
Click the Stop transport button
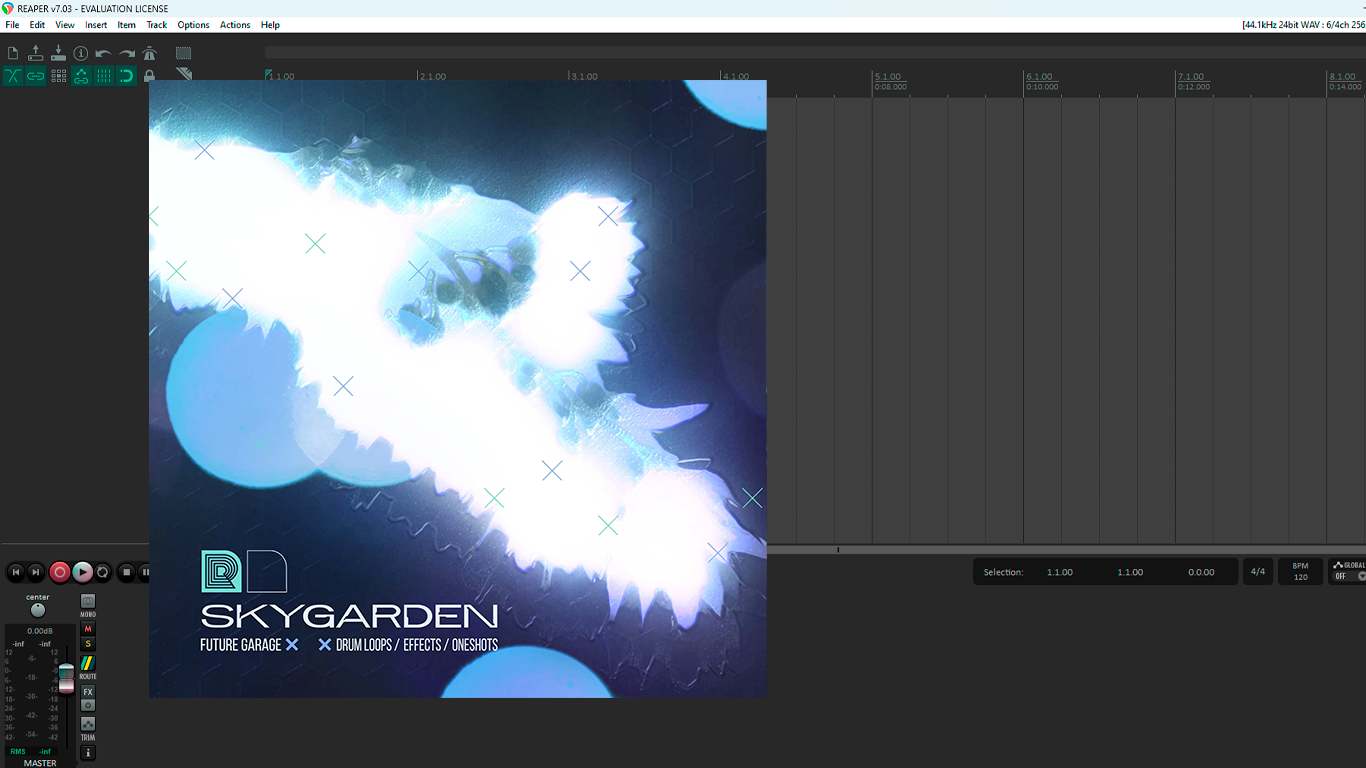126,572
